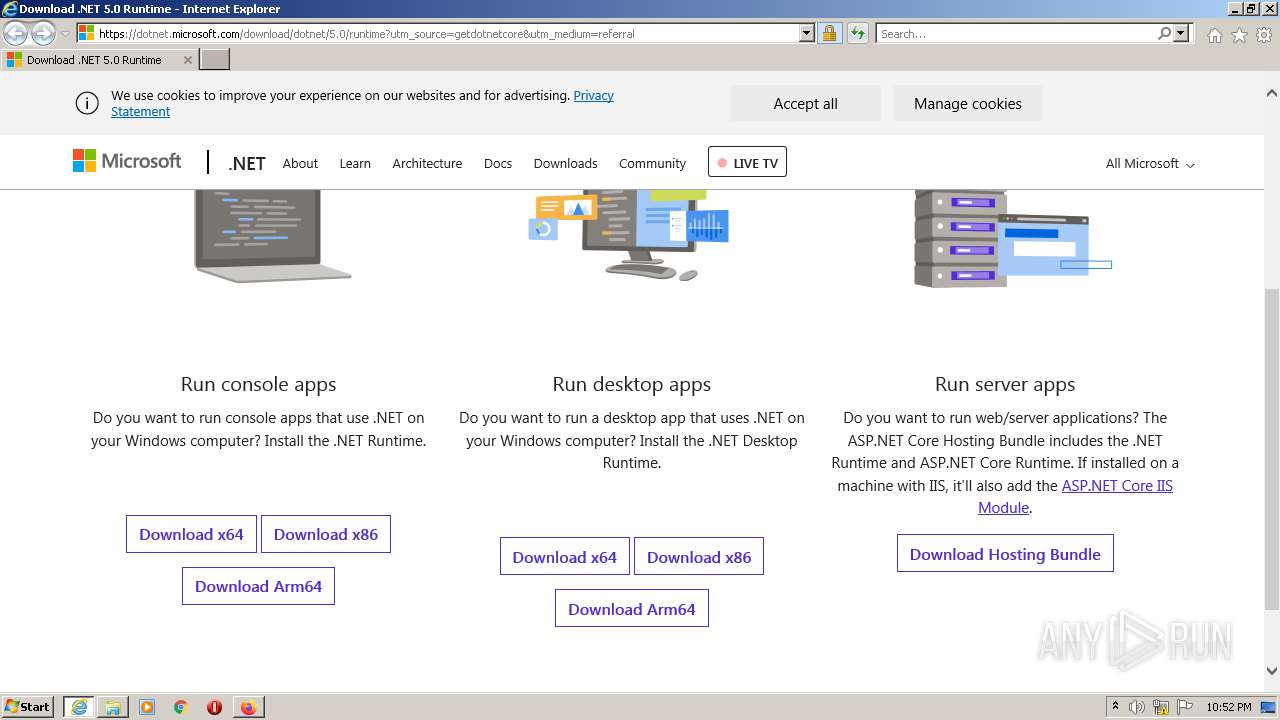Click the desktop apps monitor illustration
Image resolution: width=1280 pixels, height=720 pixels.
(629, 235)
